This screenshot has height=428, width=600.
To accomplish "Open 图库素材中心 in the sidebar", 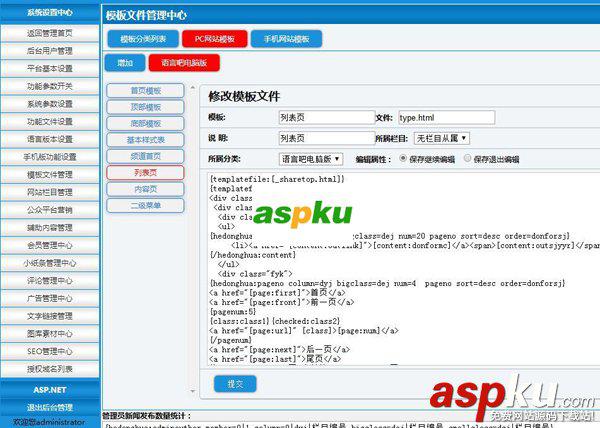I will pyautogui.click(x=50, y=334).
